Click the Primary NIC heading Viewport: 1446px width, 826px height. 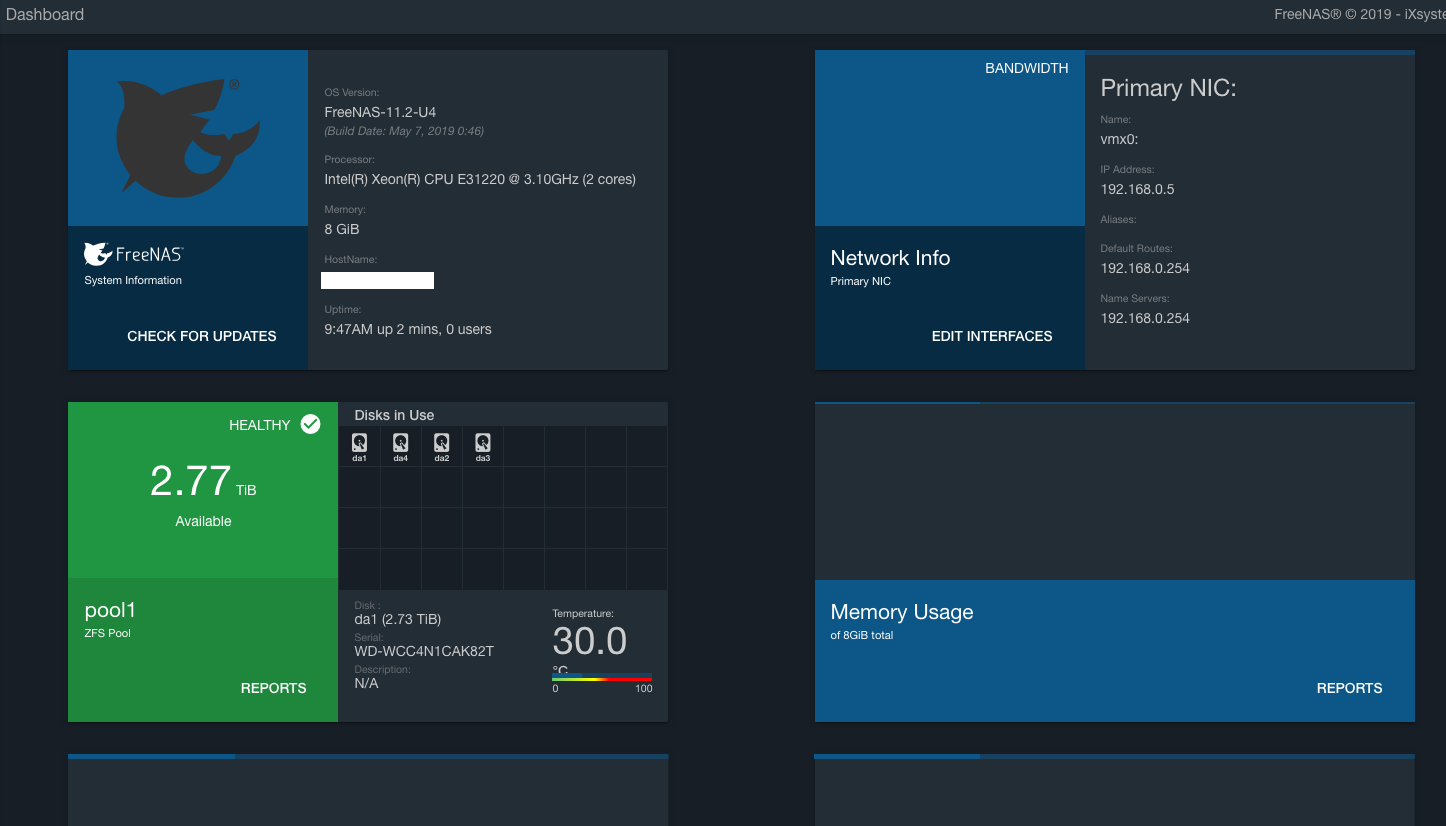tap(1168, 88)
